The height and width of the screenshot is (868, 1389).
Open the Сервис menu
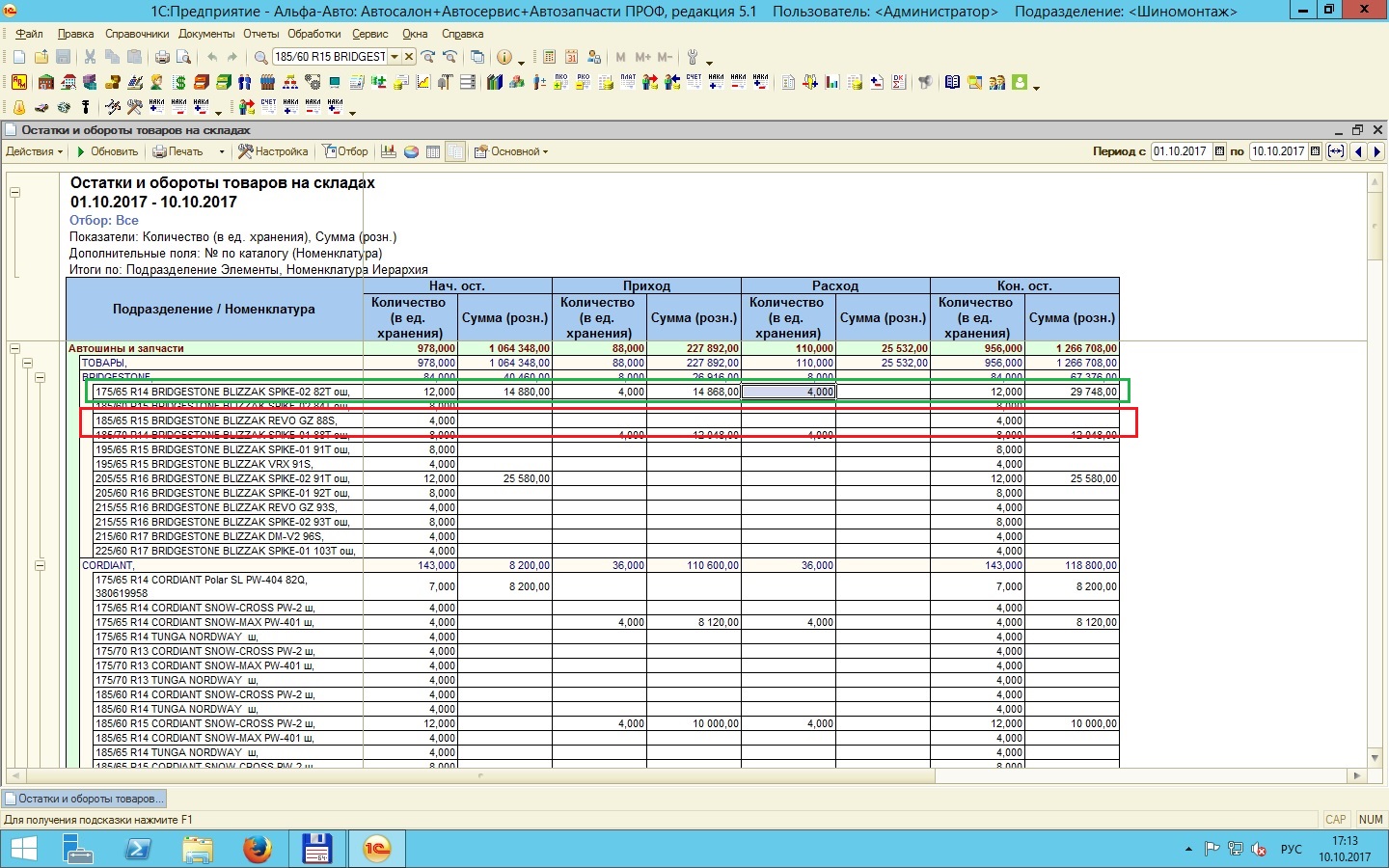point(370,34)
